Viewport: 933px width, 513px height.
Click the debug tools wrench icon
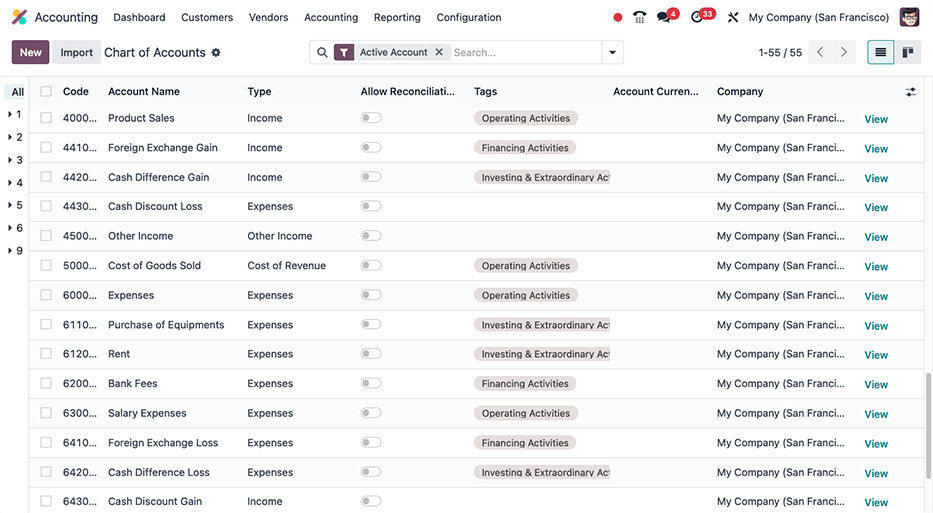(733, 17)
